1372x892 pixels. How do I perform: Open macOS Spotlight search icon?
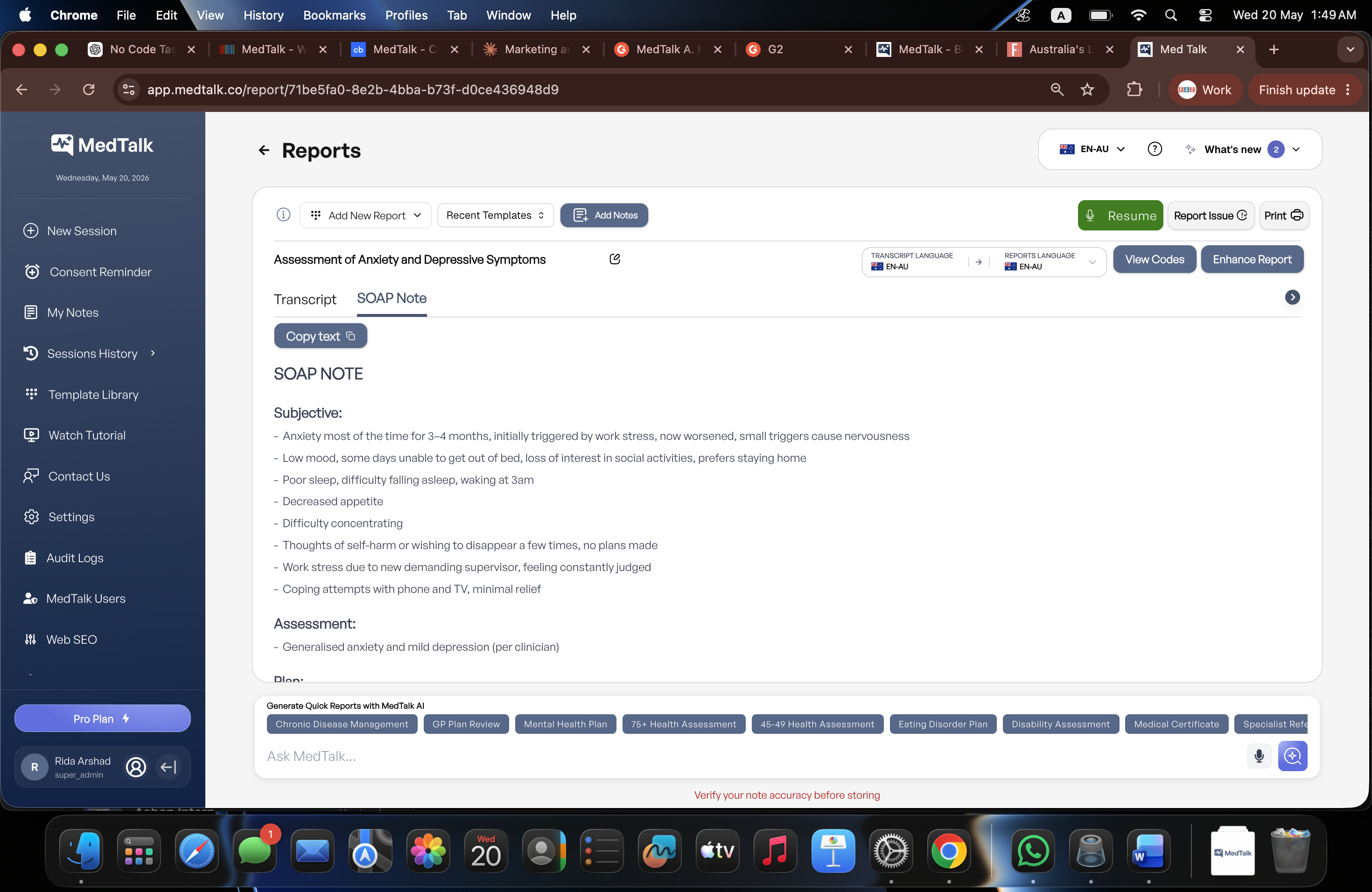pos(1170,15)
